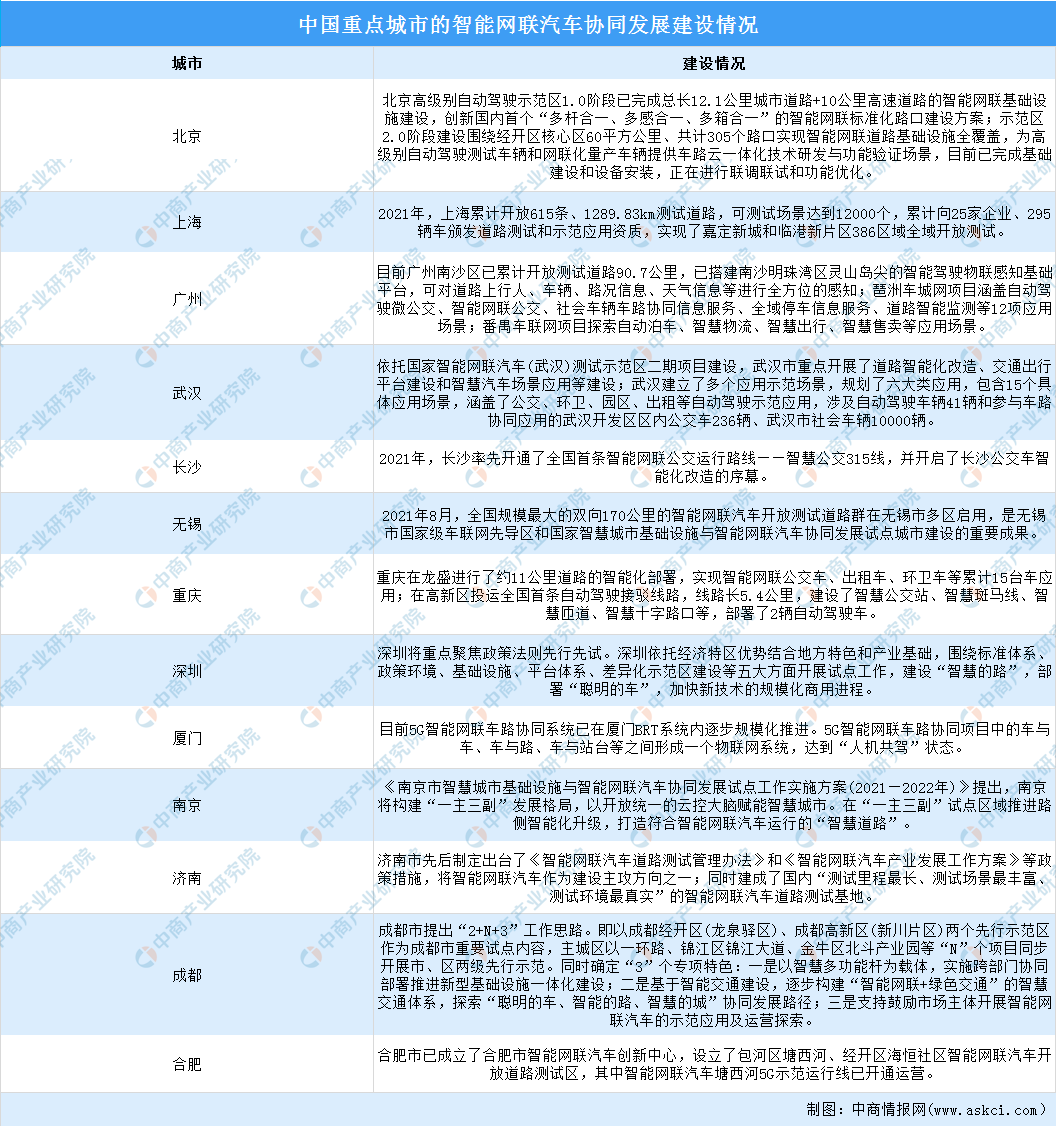Click Xiamen's BRT 5G description text

(x=713, y=738)
